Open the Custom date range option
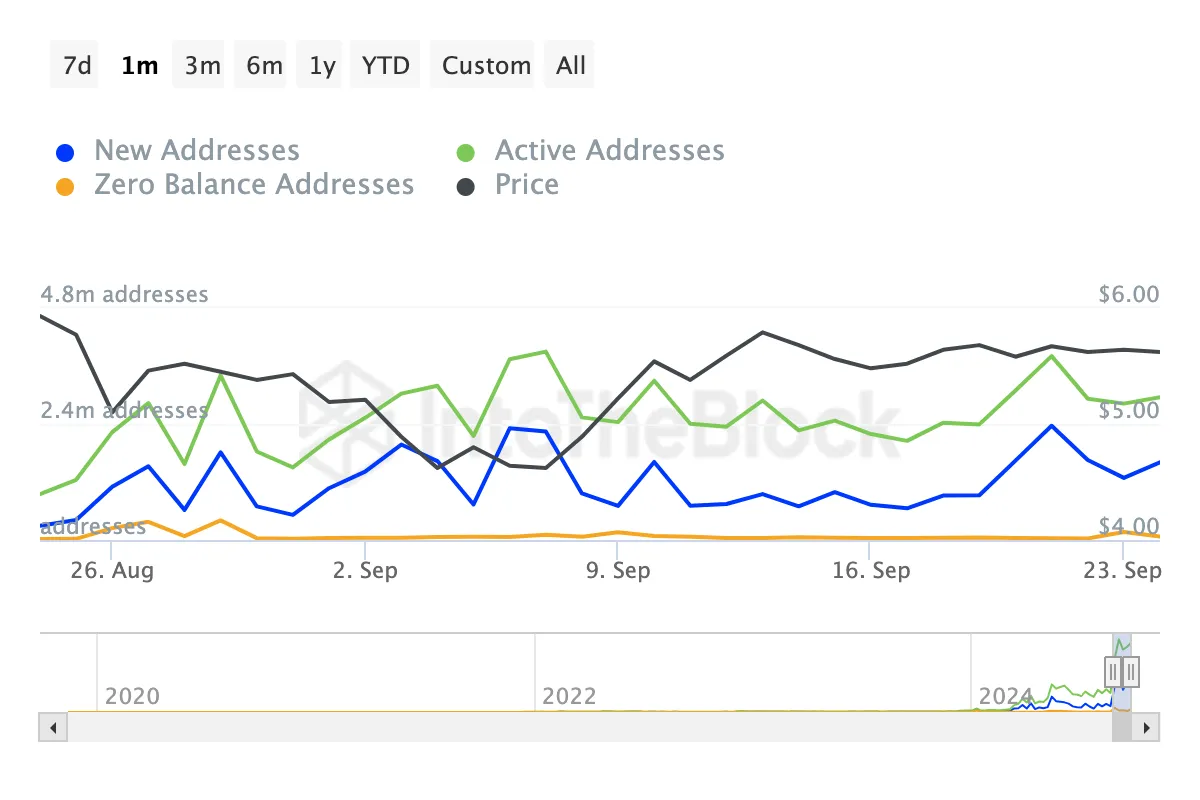Viewport: 1200px width, 800px height. 486,66
